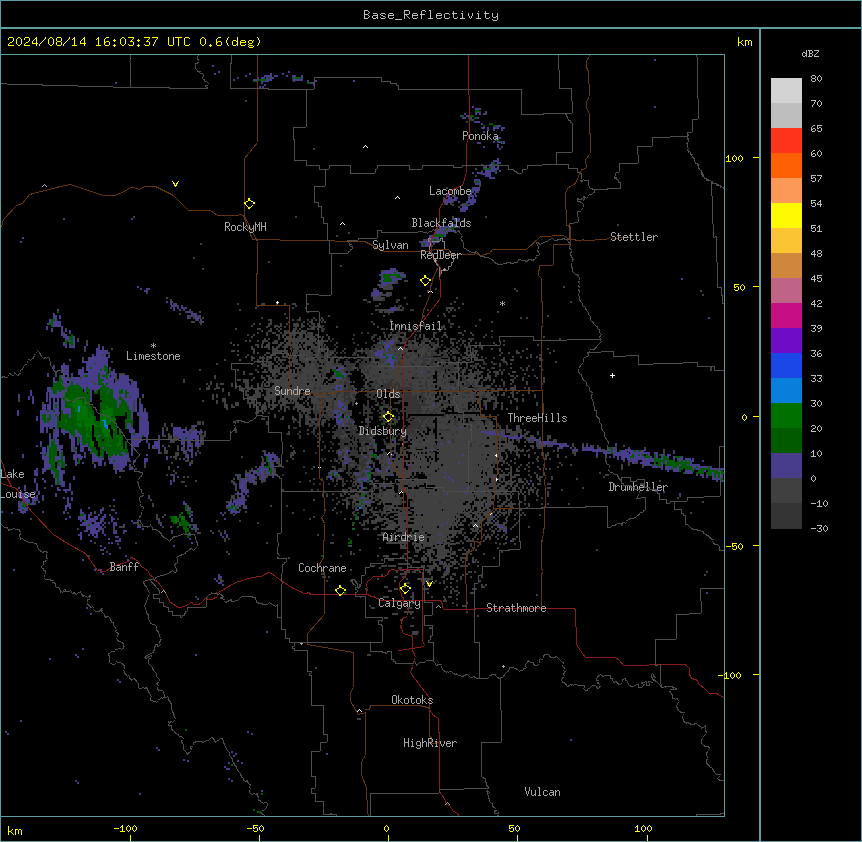The image size is (862, 842).
Task: Click the yellow diamond marker south of RedDeer
Action: coord(426,281)
